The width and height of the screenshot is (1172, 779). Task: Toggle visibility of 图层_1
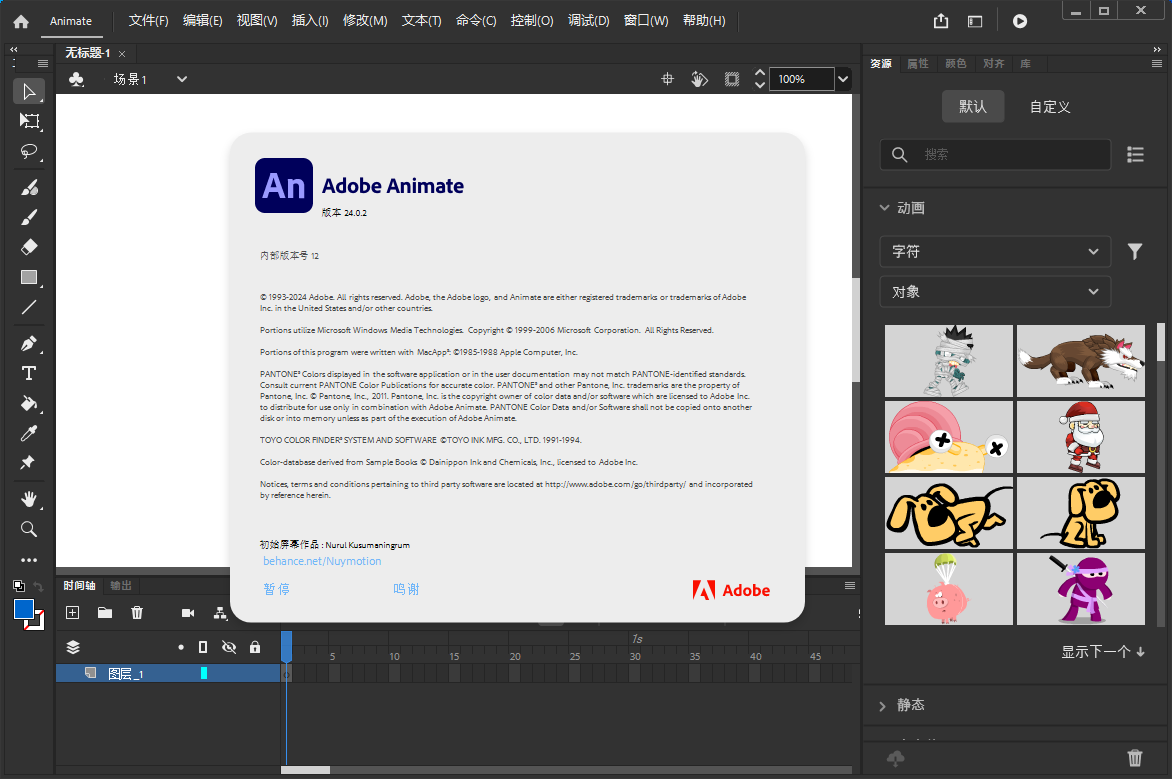[x=229, y=672]
